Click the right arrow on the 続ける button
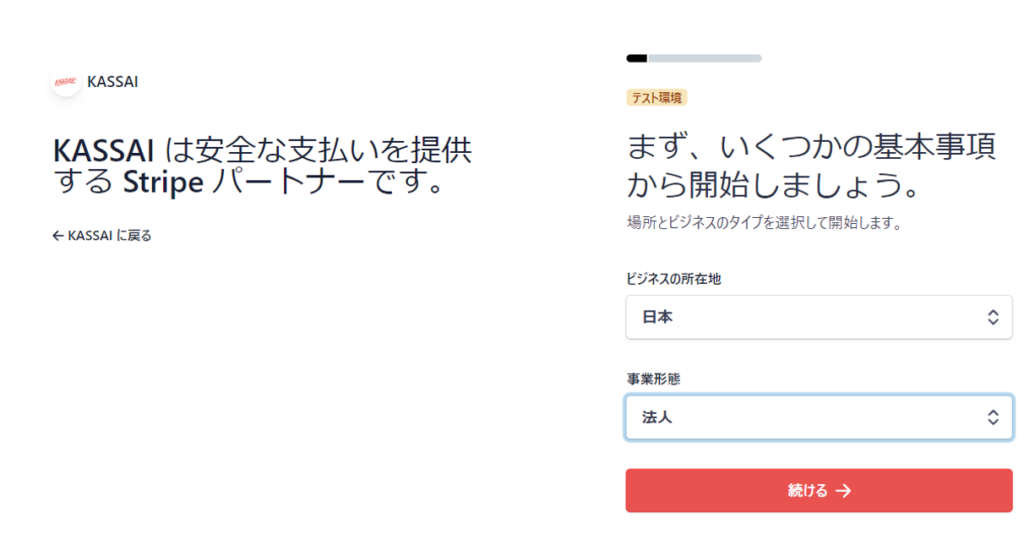This screenshot has height=539, width=1024. (844, 491)
